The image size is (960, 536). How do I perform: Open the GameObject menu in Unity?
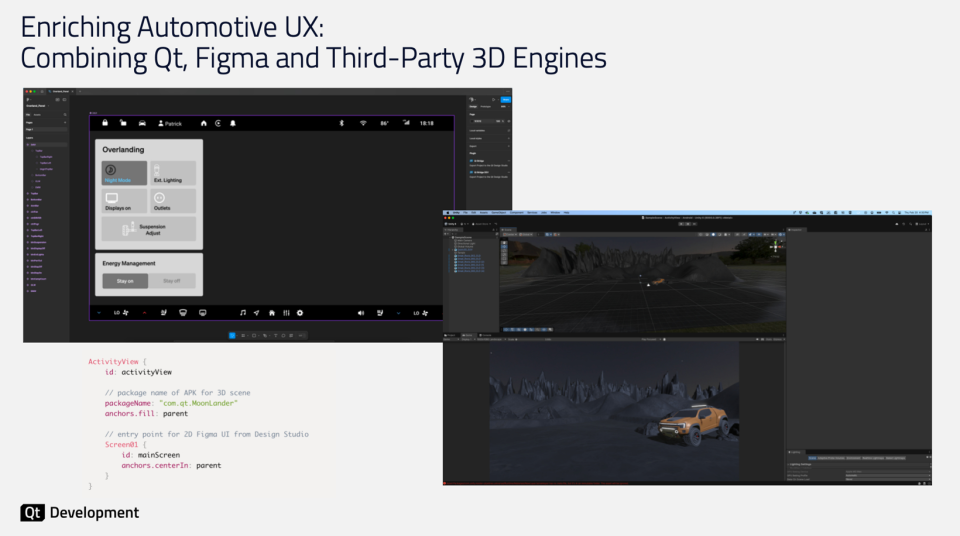(x=499, y=213)
